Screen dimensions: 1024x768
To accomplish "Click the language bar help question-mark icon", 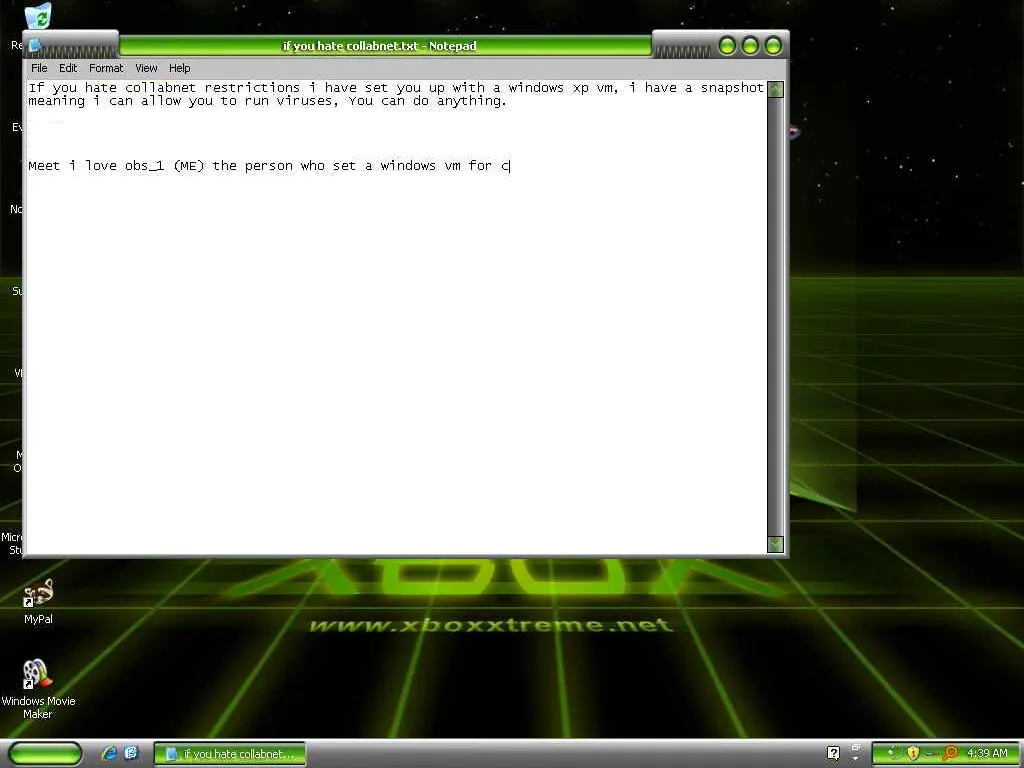I will coord(833,753).
